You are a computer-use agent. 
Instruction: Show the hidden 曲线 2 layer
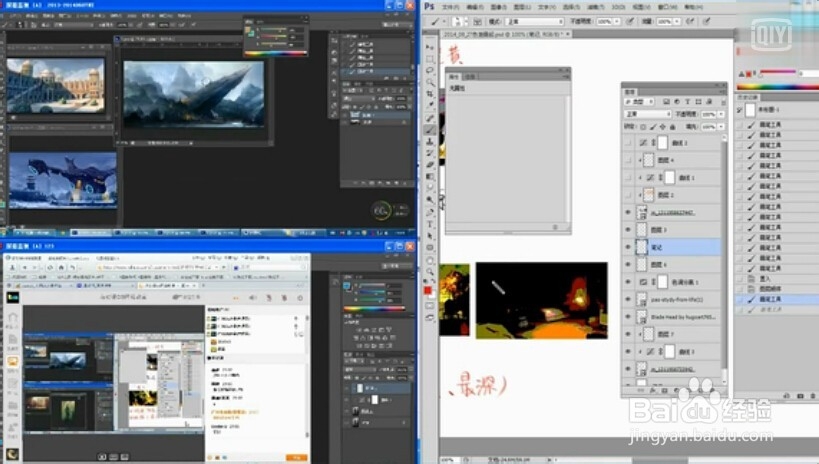point(628,143)
